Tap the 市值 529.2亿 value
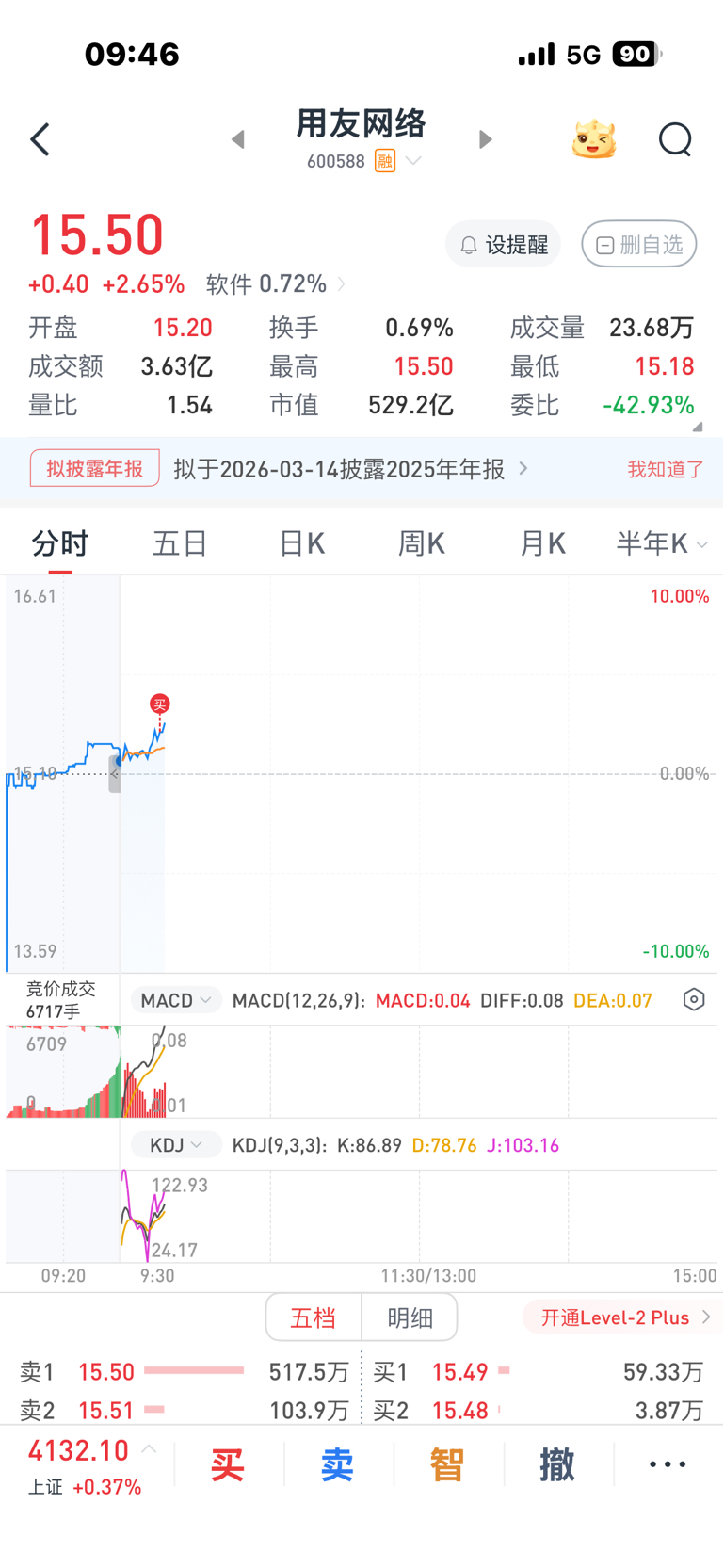 [x=410, y=405]
